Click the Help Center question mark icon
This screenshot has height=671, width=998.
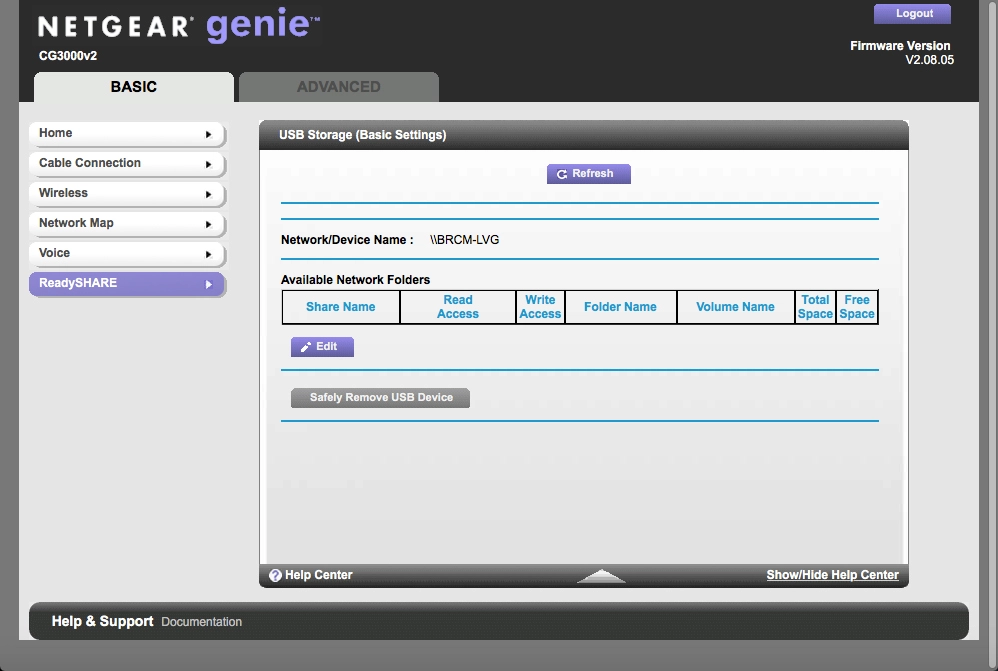275,575
